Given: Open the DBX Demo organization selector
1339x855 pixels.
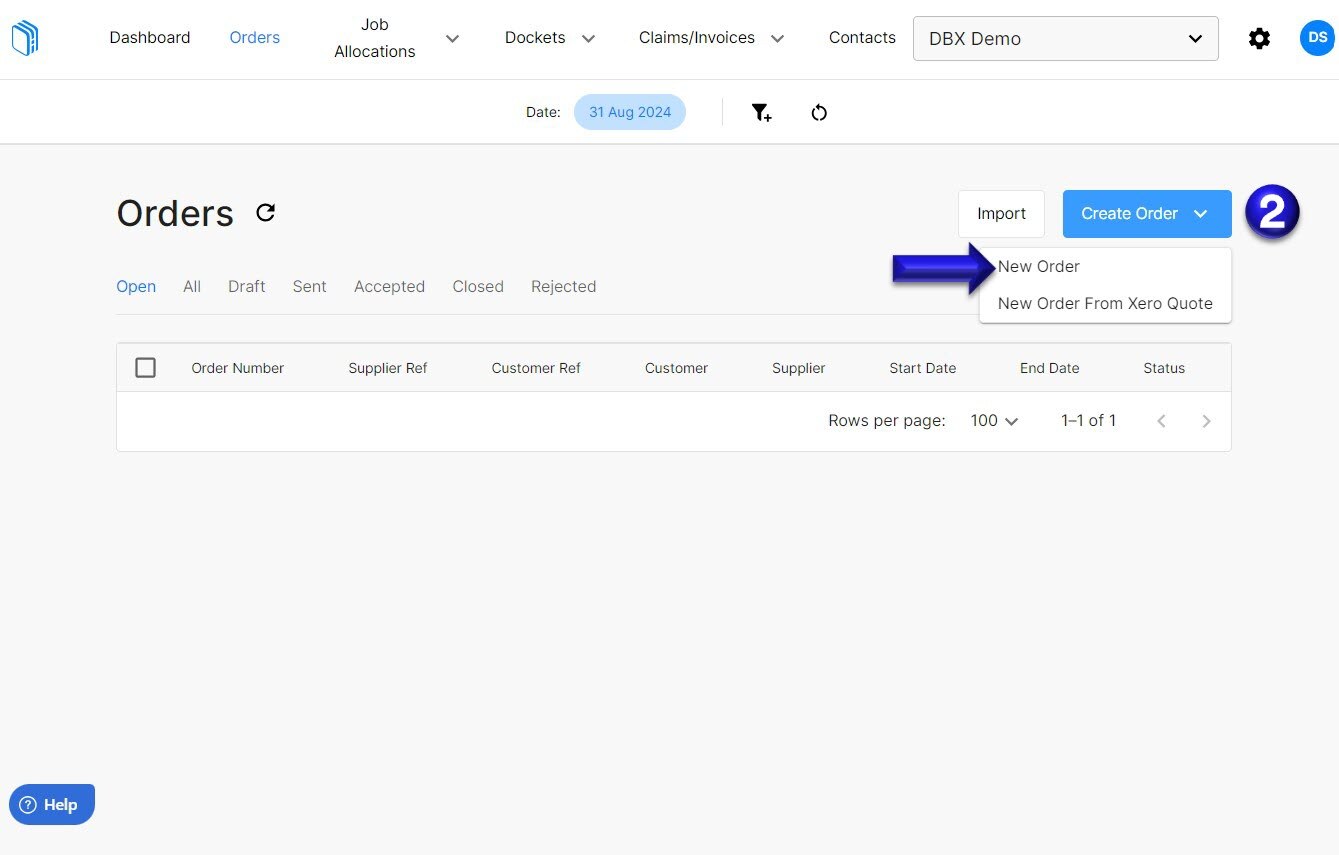Looking at the screenshot, I should 1065,38.
